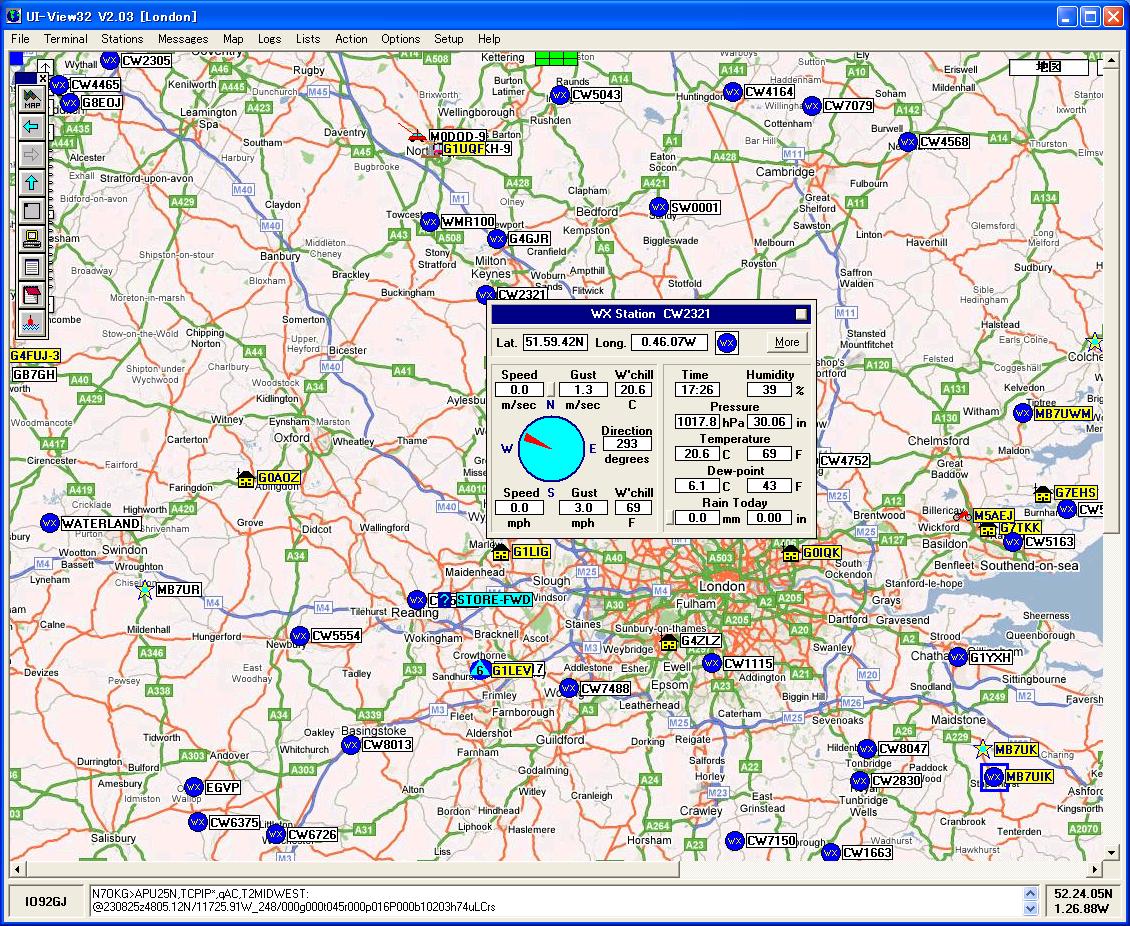Screen dimensions: 1130x926
Task: Select the WMR100 weather station icon
Action: coord(430,222)
